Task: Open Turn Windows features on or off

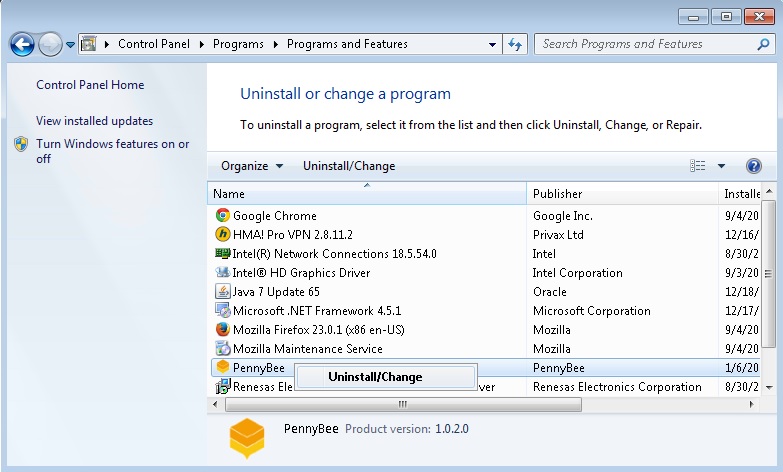Action: (x=112, y=151)
